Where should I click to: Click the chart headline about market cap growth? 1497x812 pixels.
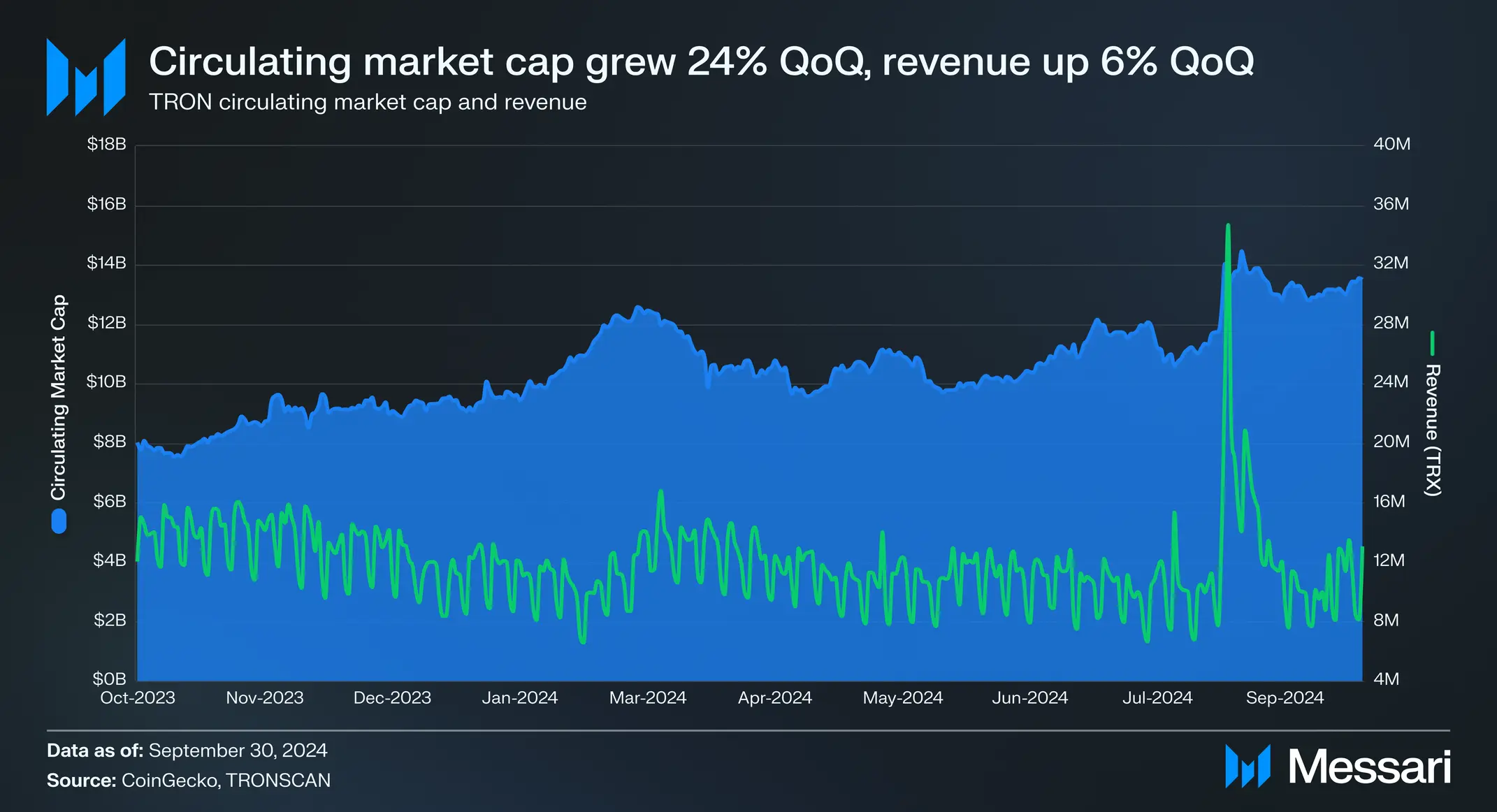(x=702, y=61)
